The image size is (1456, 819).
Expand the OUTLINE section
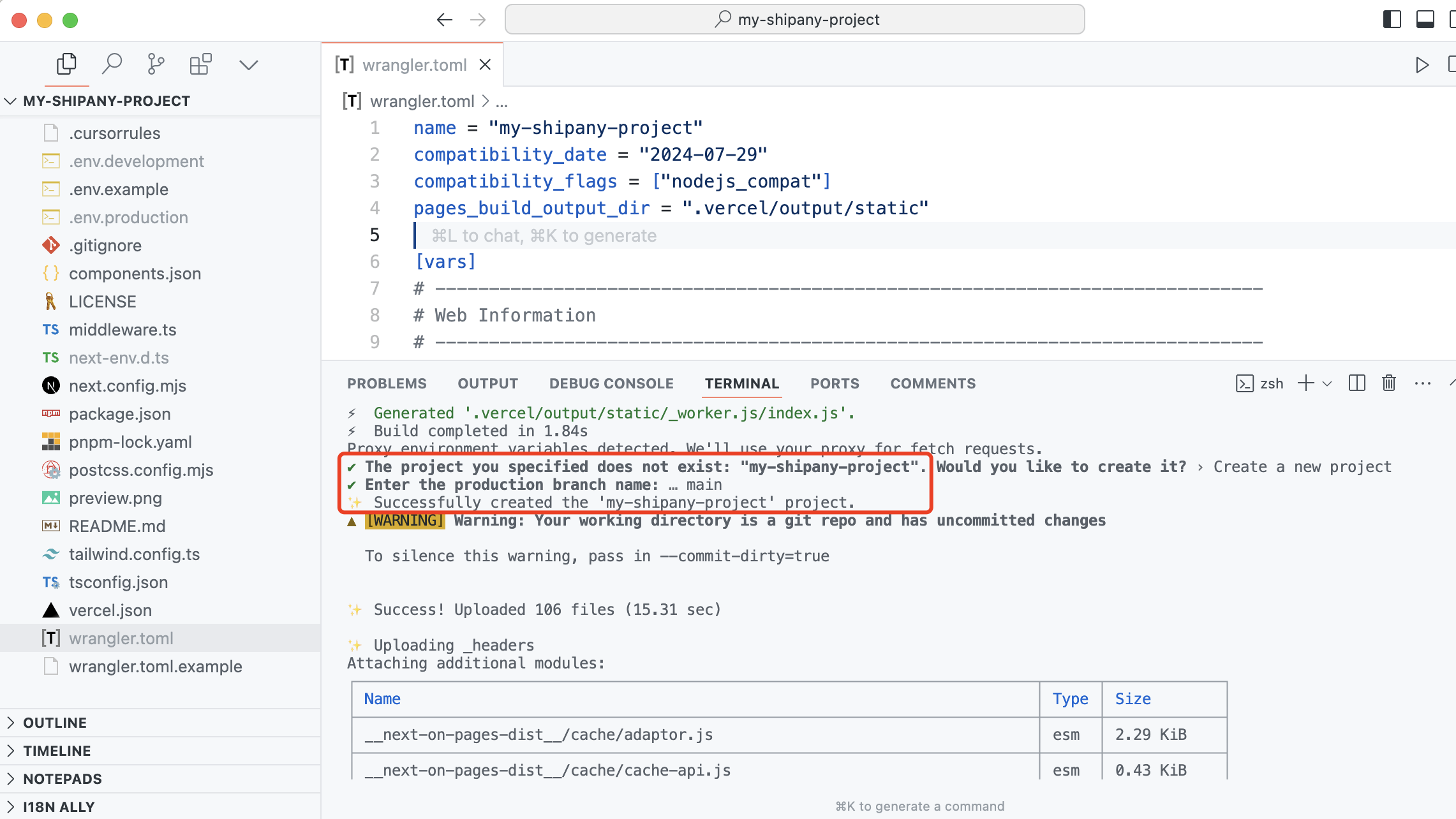coord(55,722)
